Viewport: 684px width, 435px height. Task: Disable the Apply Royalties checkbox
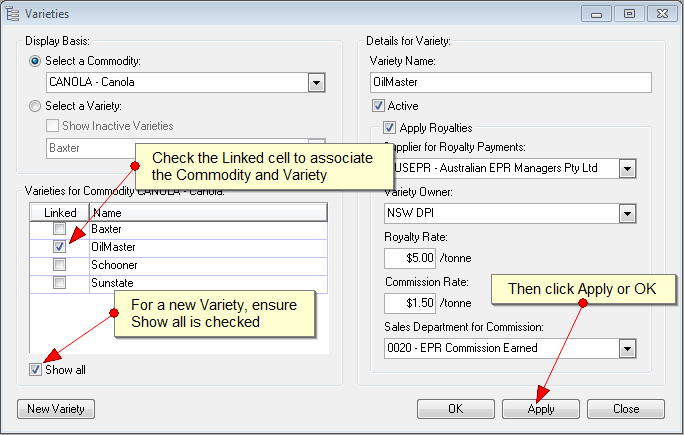click(390, 128)
